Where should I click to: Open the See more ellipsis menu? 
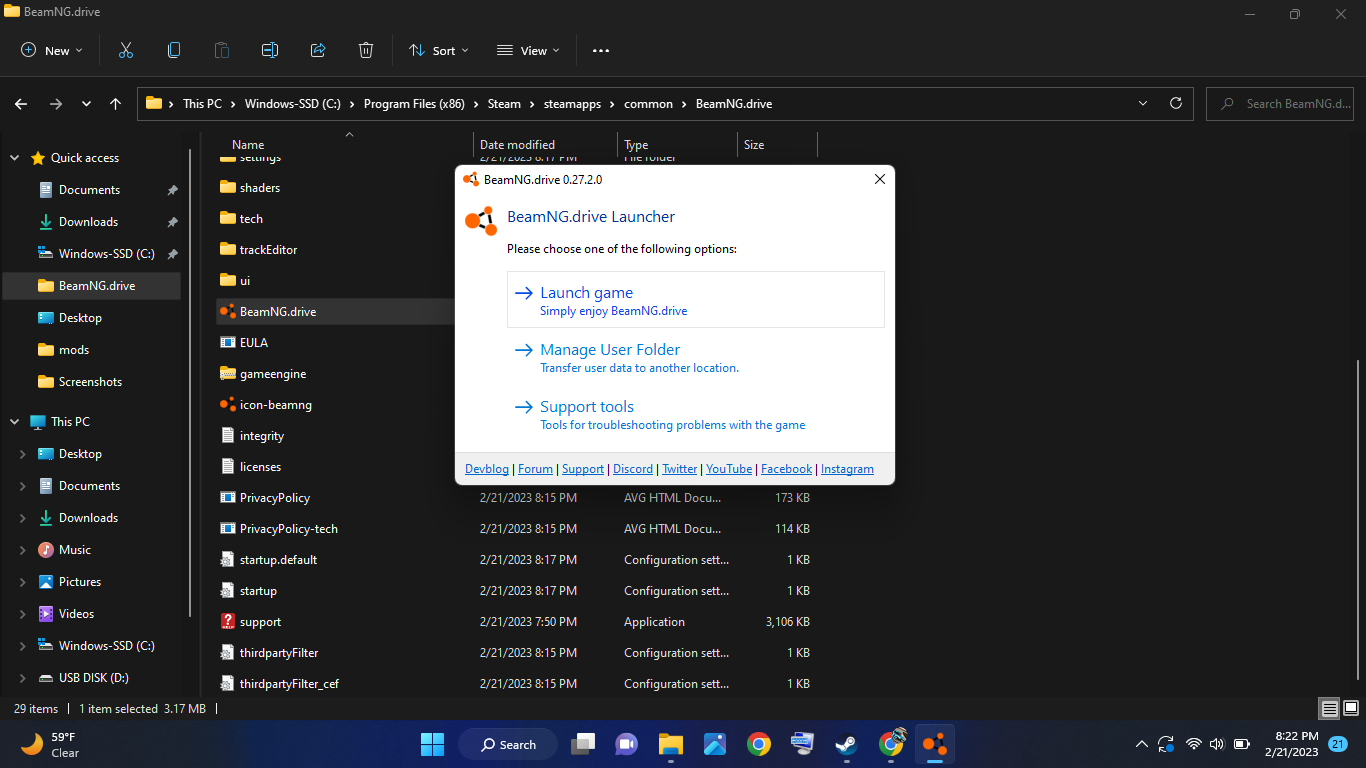point(601,50)
